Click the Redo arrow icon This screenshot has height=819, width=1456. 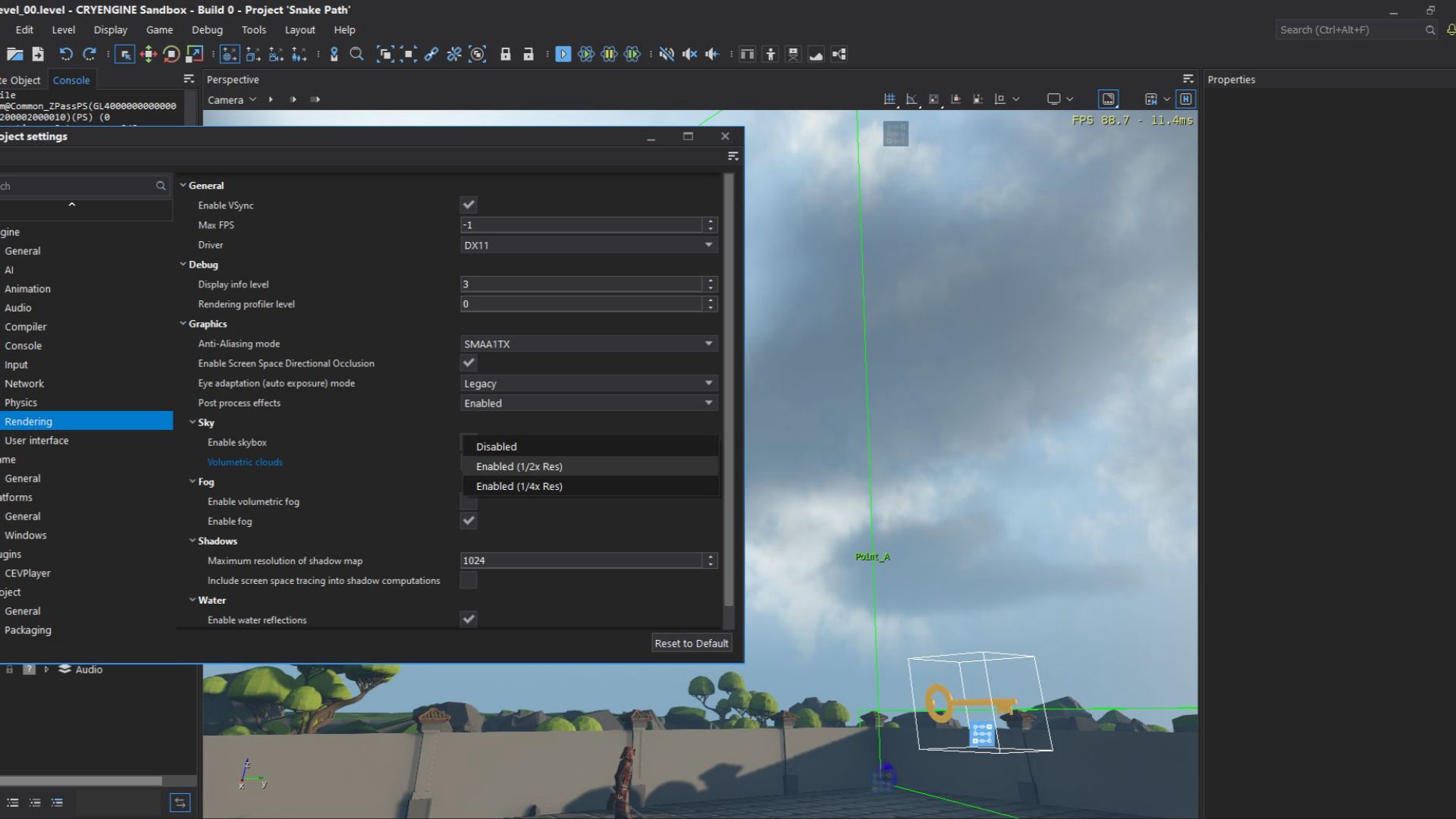89,54
